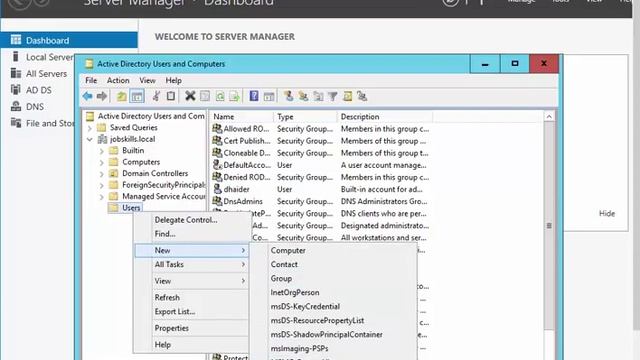Open the Help menu in menu bar
The height and width of the screenshot is (360, 640).
[173, 80]
